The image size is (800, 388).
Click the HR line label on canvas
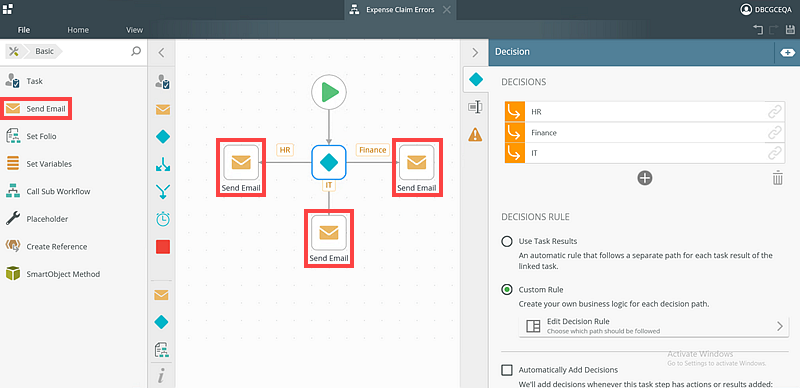click(285, 150)
